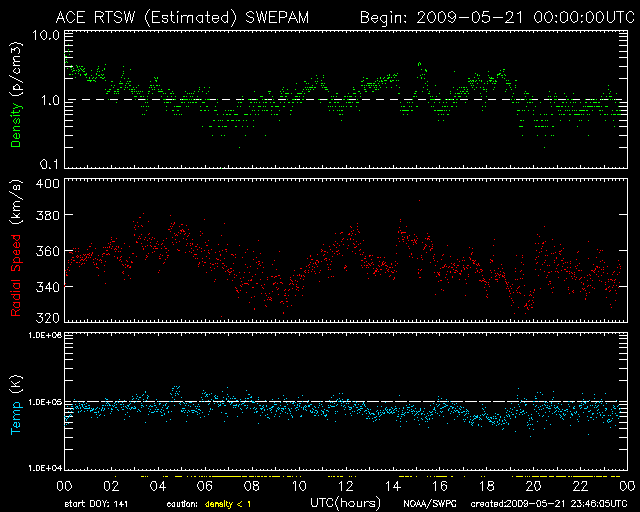Click the '0.1' density tick label

tap(49, 164)
